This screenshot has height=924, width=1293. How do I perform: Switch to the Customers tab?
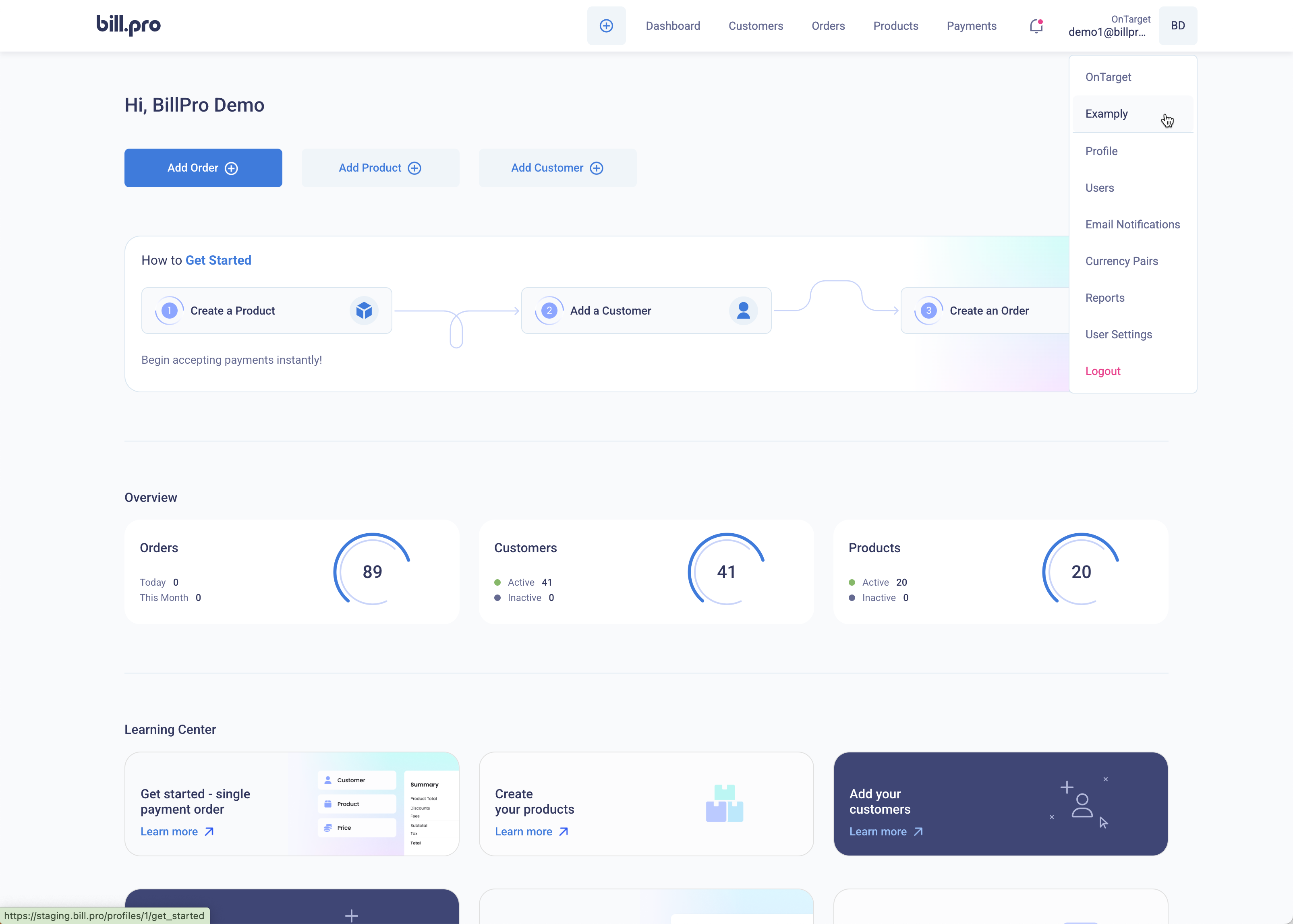click(x=755, y=26)
